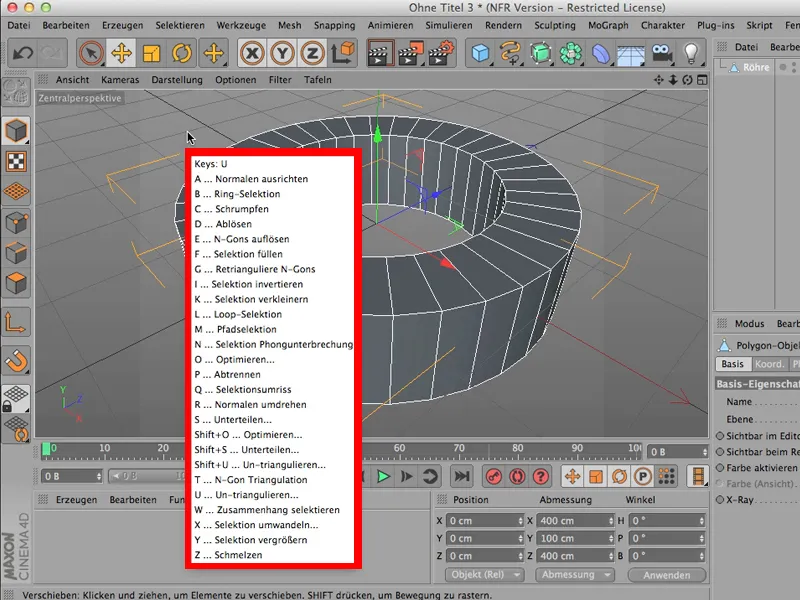Toggle Farbe aktivieren radio
The width and height of the screenshot is (800, 600).
pyautogui.click(x=720, y=467)
